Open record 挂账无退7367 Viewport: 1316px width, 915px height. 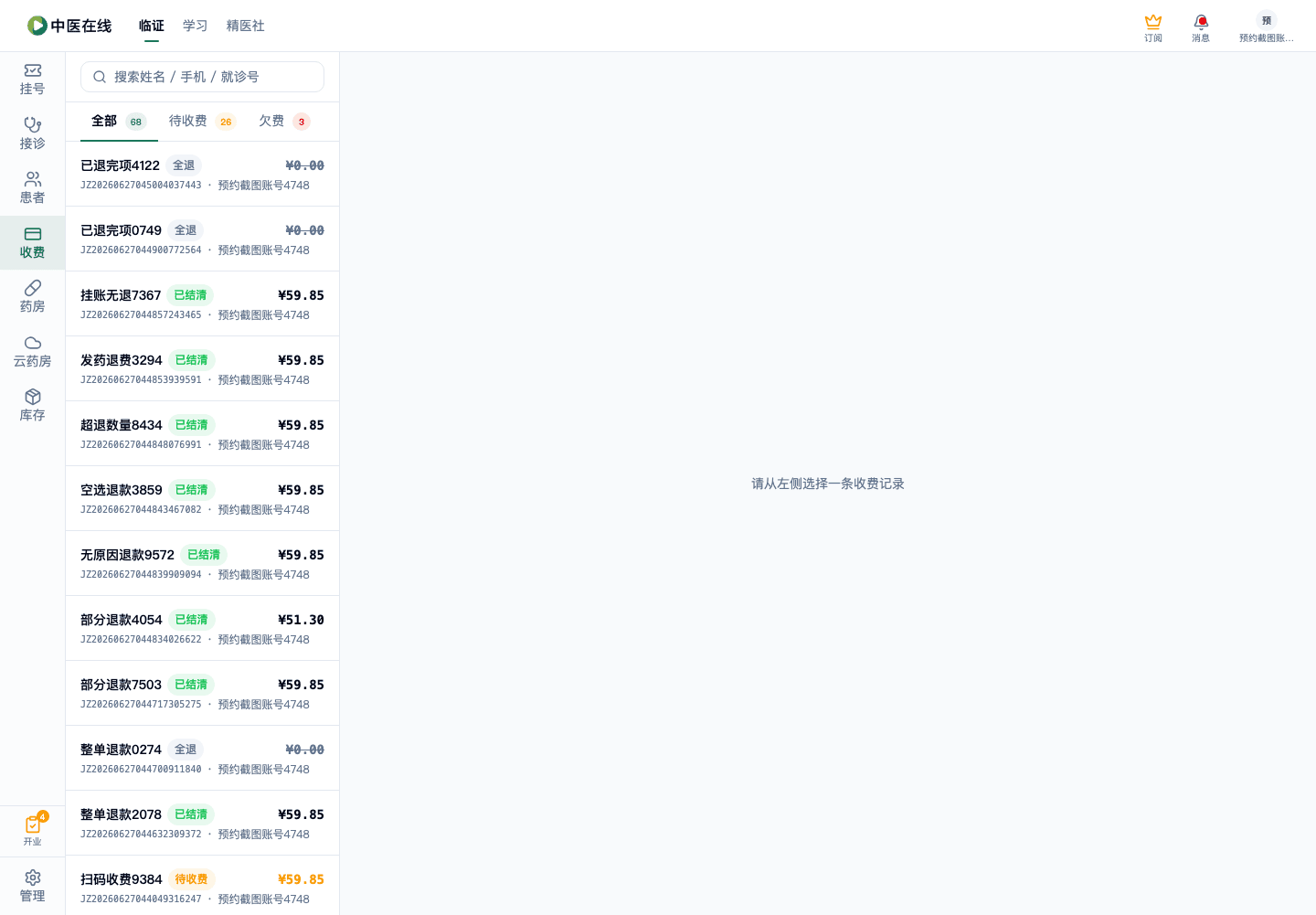(202, 303)
